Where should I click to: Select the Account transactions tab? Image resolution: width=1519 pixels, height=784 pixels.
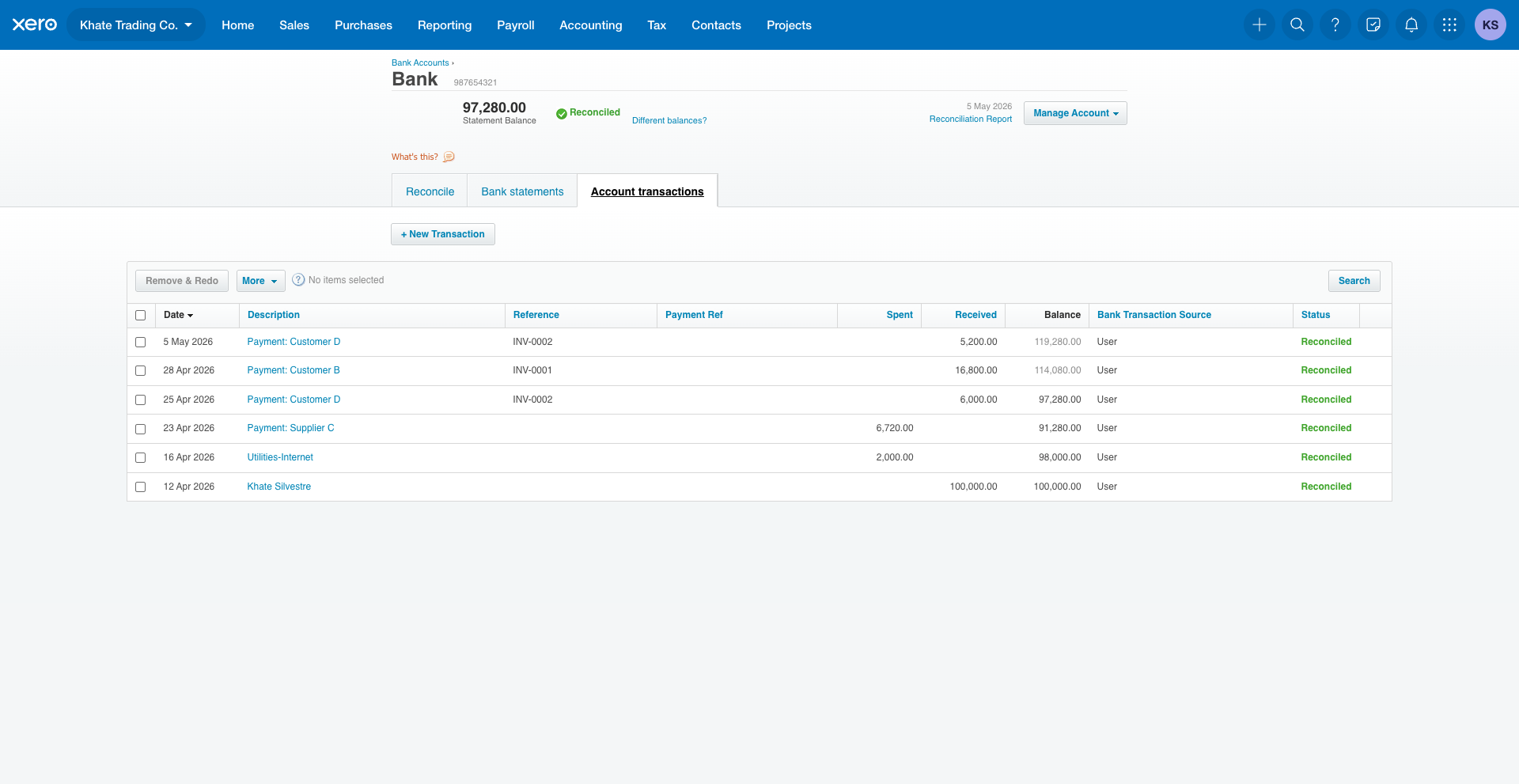click(647, 191)
